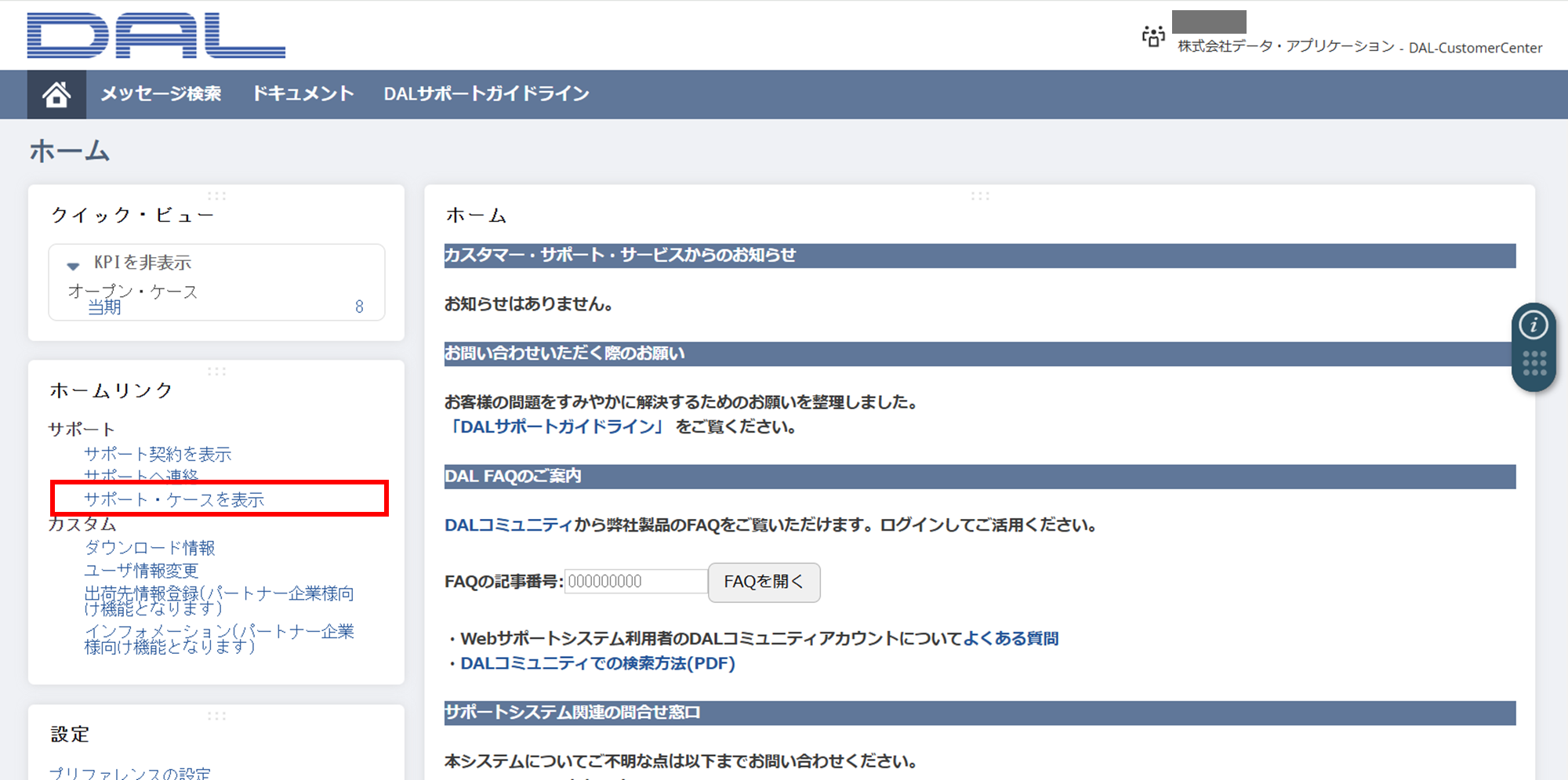Grab the drag handle of main ホーム panel
Viewport: 1568px width, 780px height.
click(x=980, y=195)
